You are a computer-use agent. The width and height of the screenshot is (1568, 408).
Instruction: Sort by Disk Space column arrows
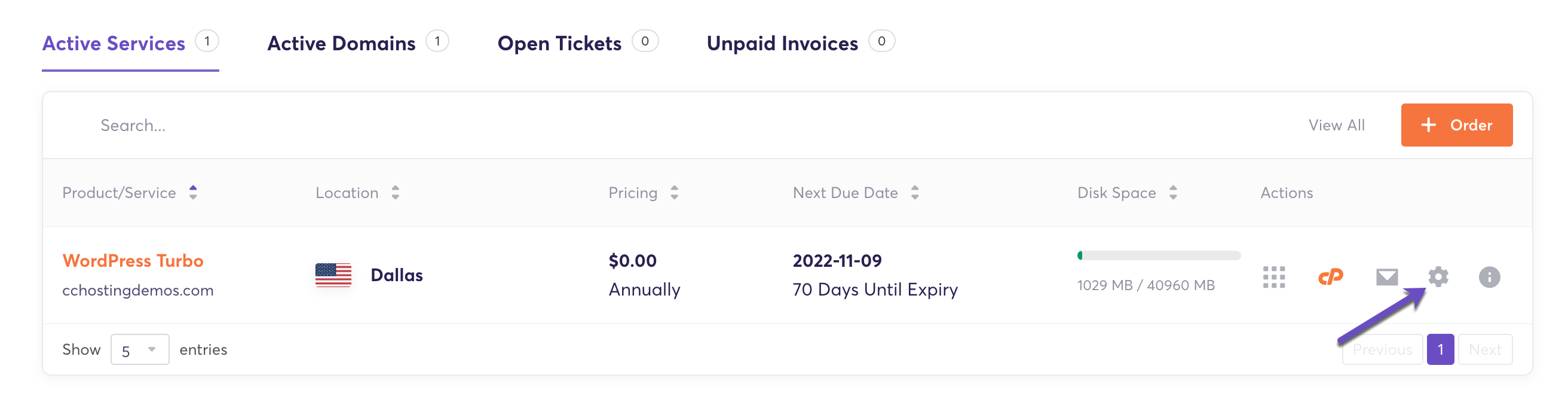coord(1172,193)
